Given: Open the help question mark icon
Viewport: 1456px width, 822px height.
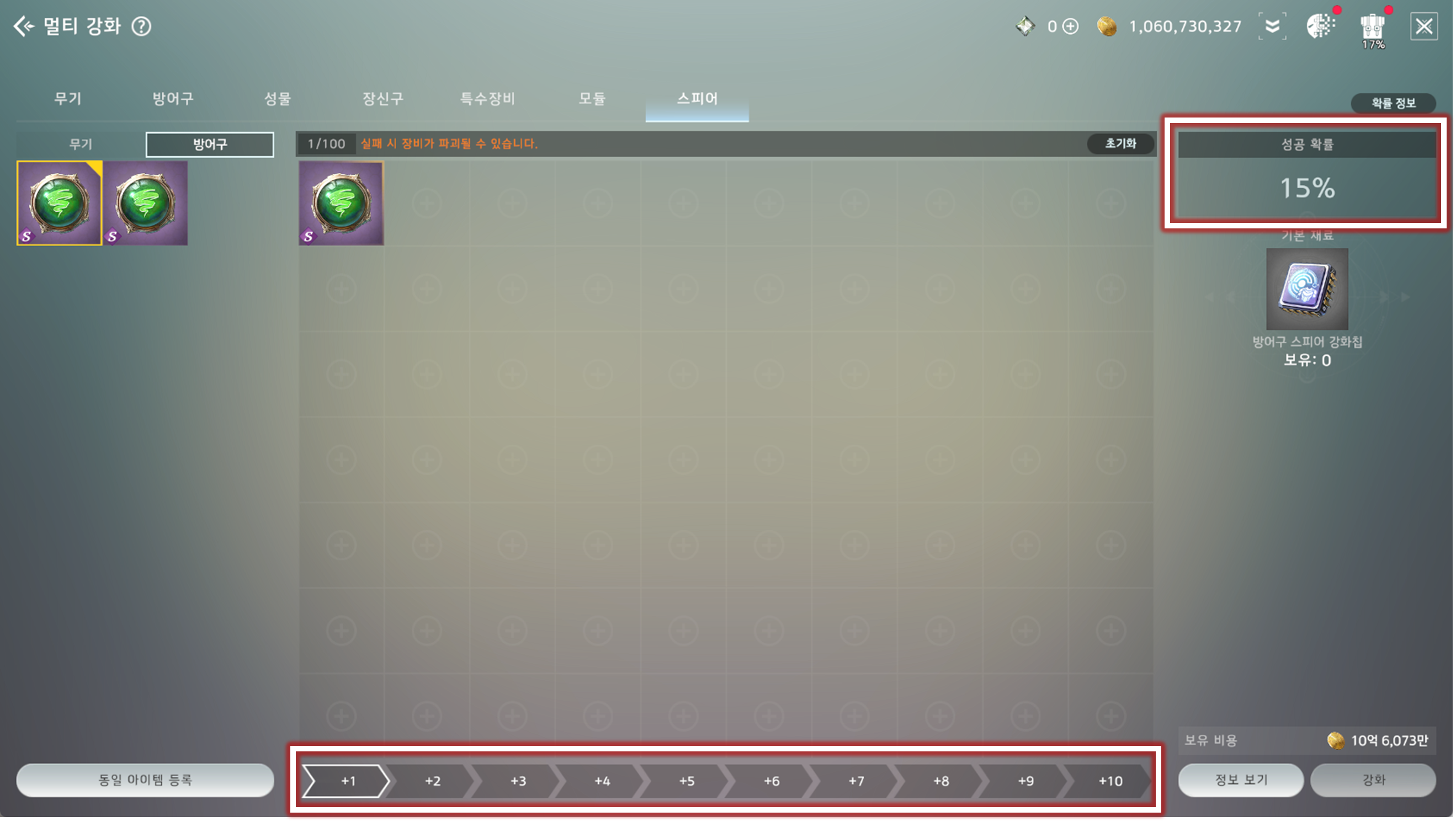Looking at the screenshot, I should click(141, 26).
